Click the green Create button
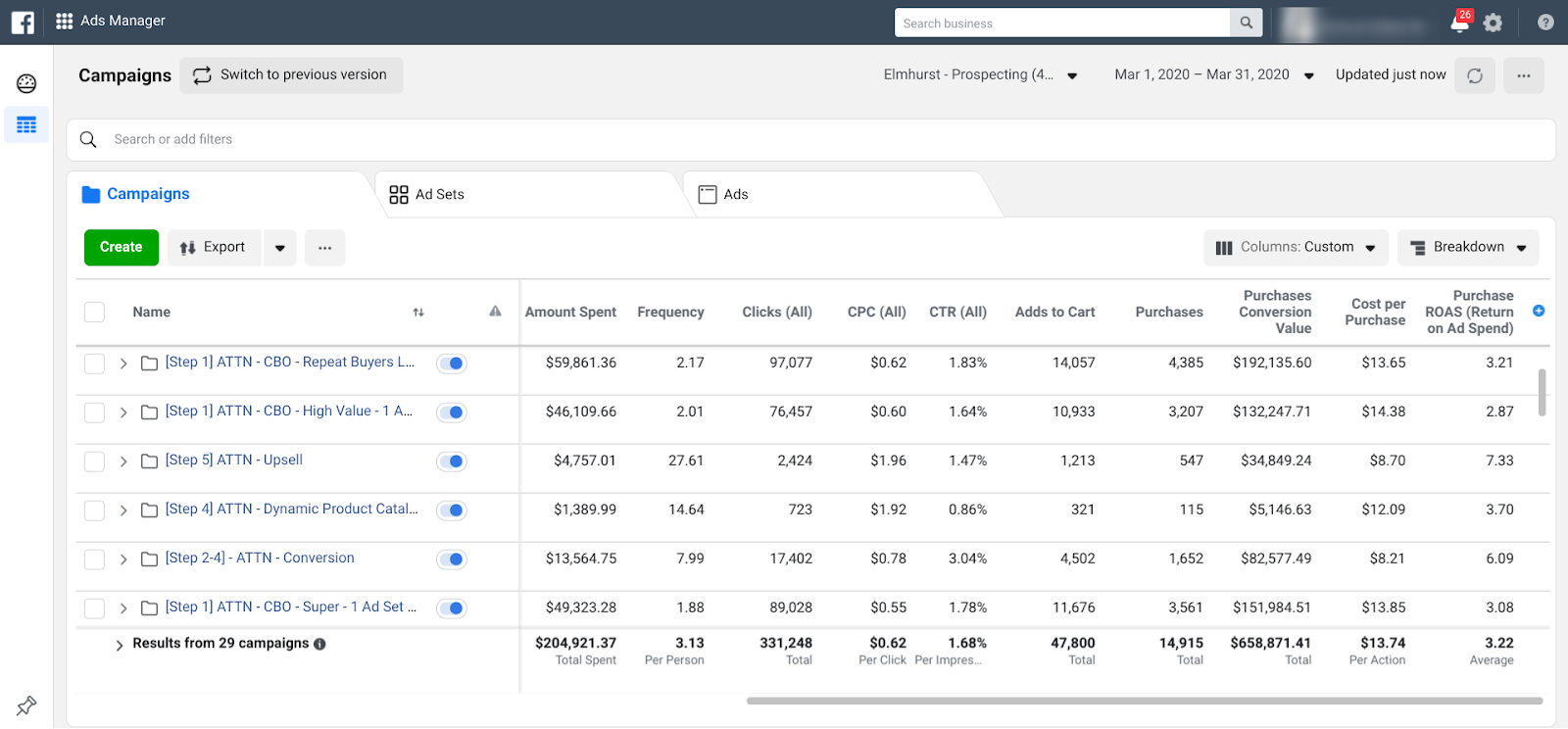The width and height of the screenshot is (1568, 729). [121, 248]
